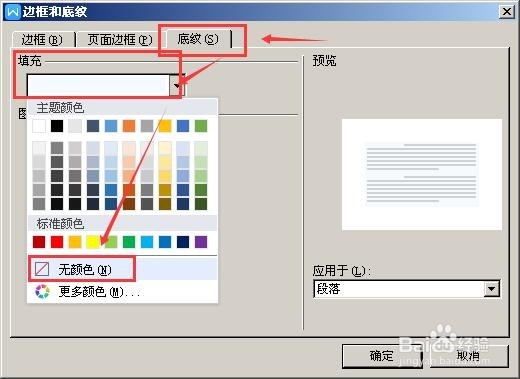Switch to the 边框(B) tab
Screen dimensions: 520x379
tap(42, 40)
